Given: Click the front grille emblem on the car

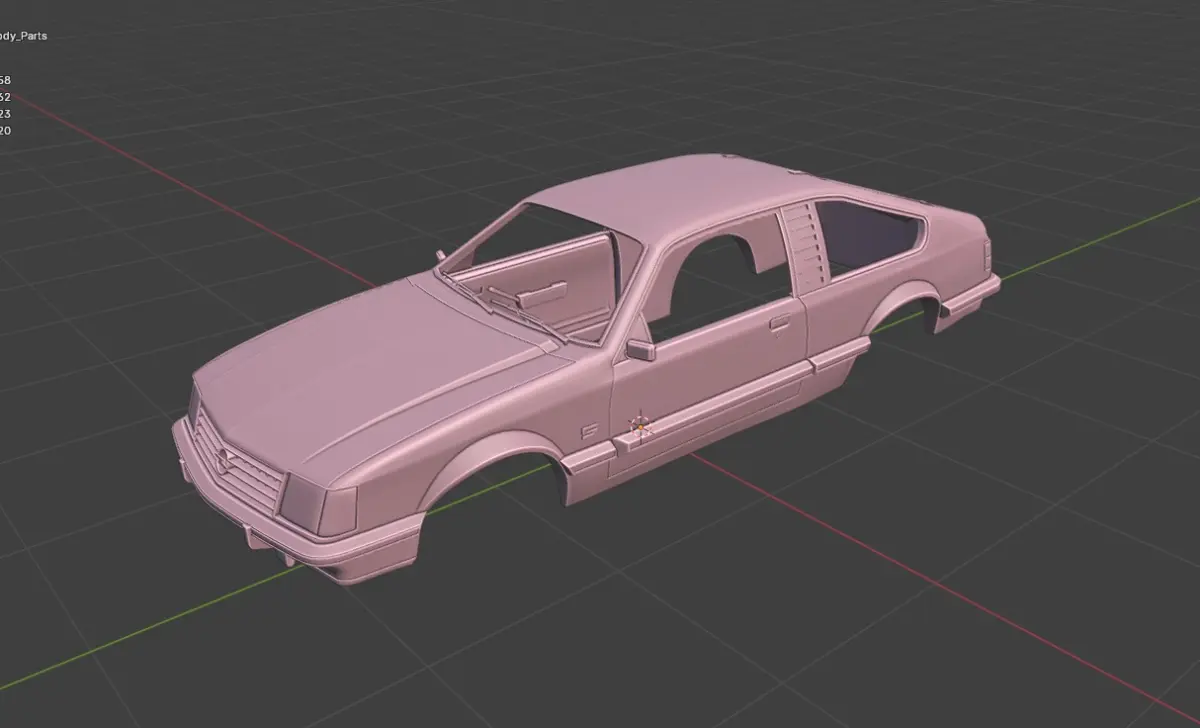Looking at the screenshot, I should point(223,460).
